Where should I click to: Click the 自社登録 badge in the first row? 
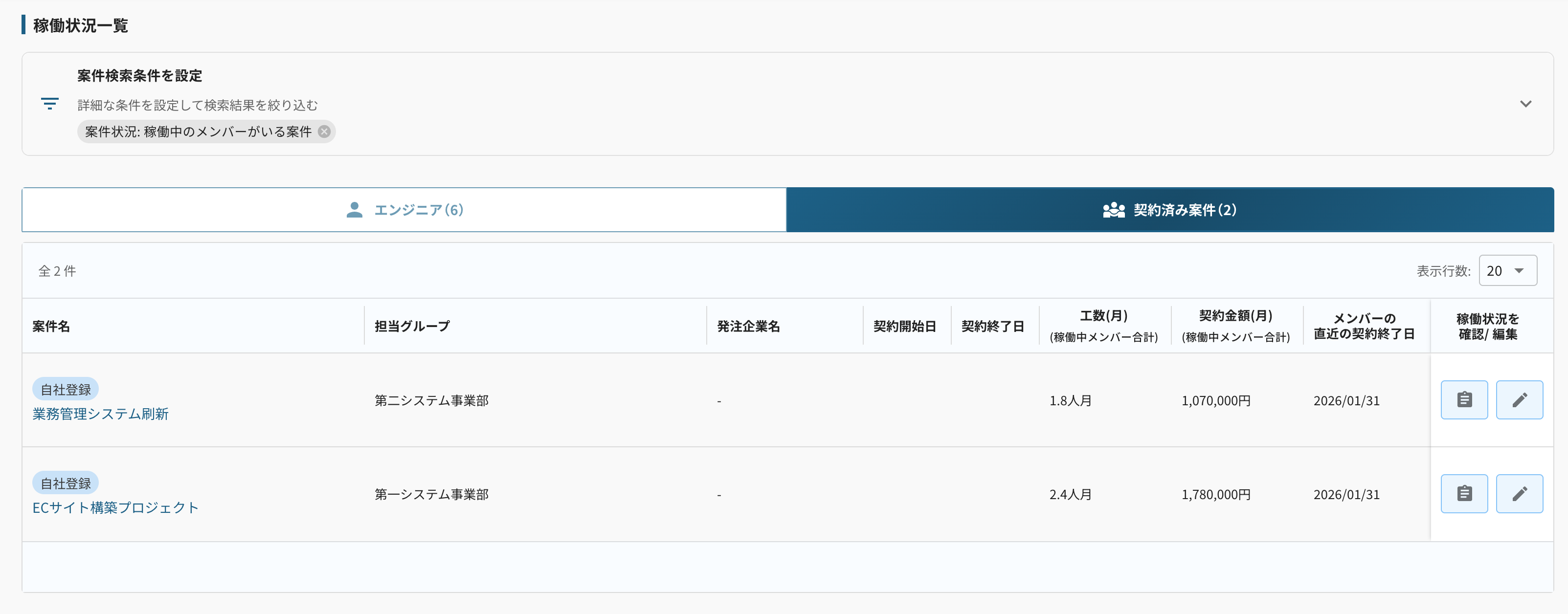pyautogui.click(x=66, y=390)
